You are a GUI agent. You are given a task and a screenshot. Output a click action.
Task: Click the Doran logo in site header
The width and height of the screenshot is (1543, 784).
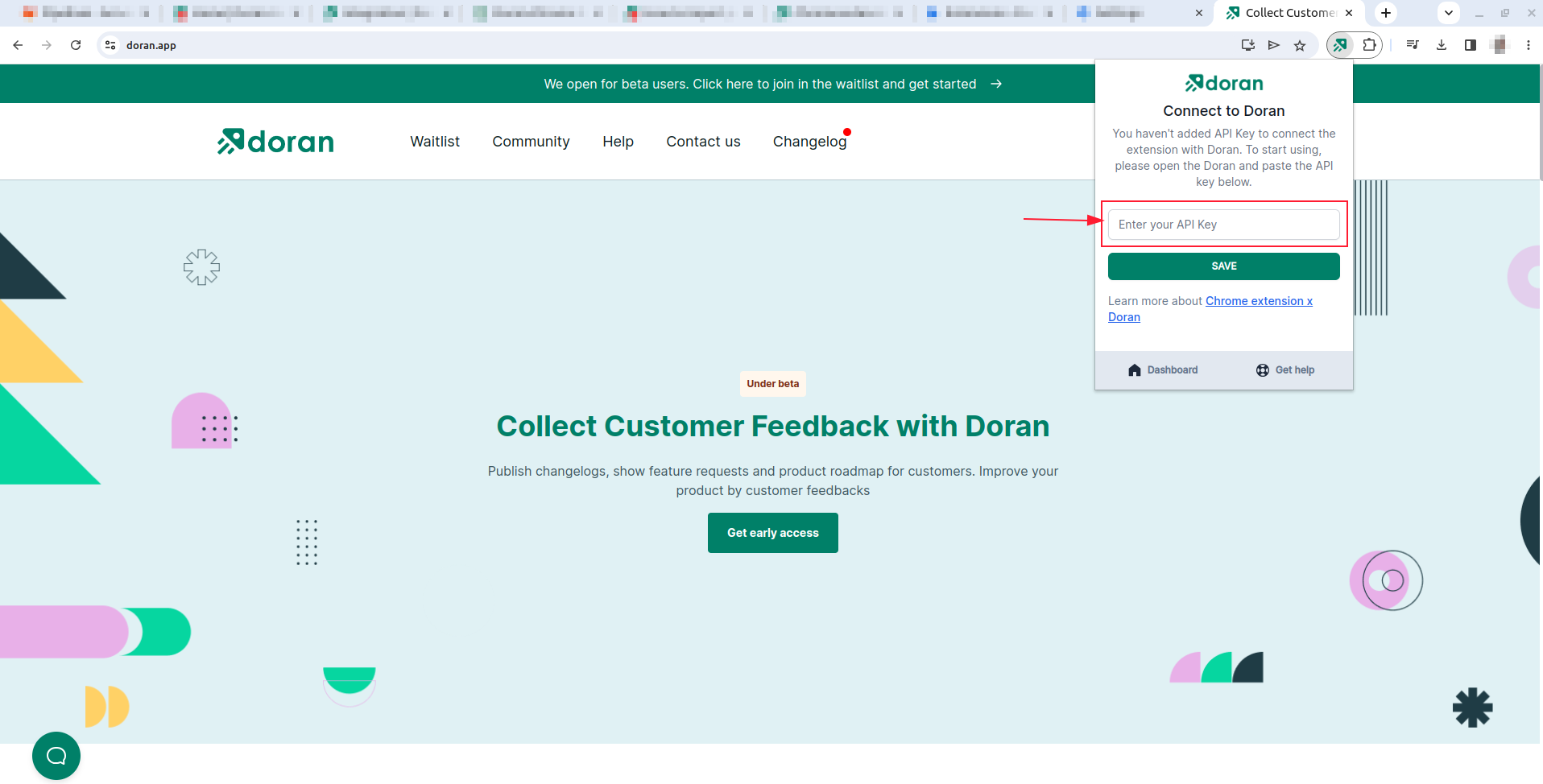[x=275, y=142]
